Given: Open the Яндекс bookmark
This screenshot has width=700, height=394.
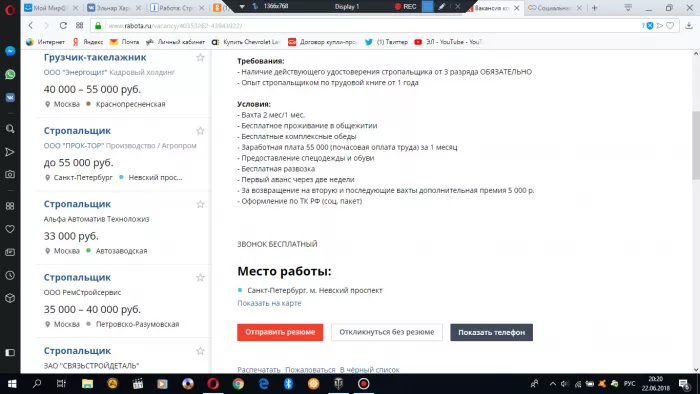Looking at the screenshot, I should 88,42.
